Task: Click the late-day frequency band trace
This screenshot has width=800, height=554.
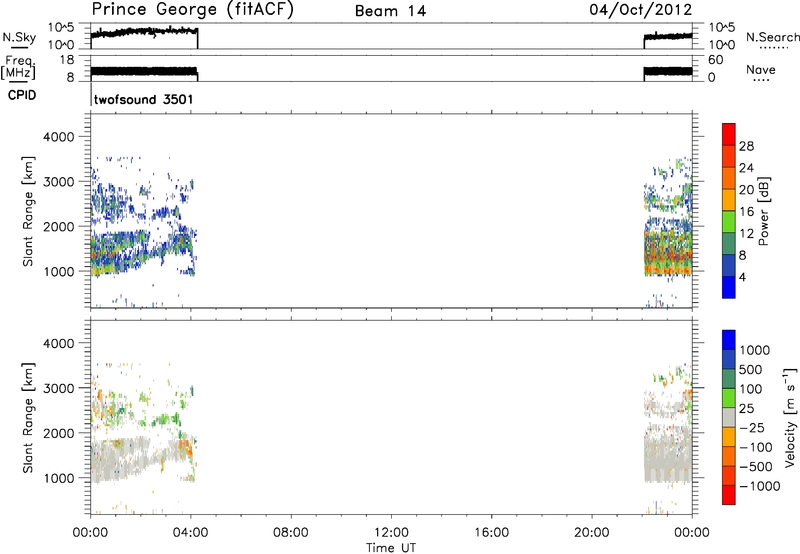Action: (668, 71)
